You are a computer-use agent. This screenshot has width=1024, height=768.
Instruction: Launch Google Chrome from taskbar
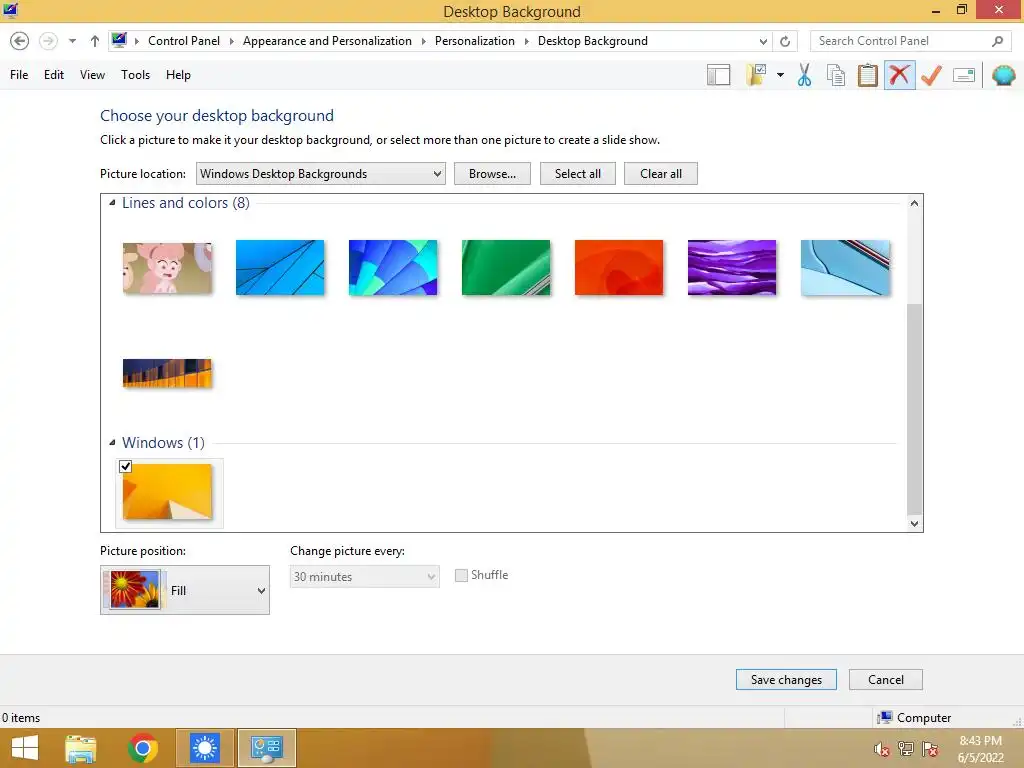click(143, 748)
